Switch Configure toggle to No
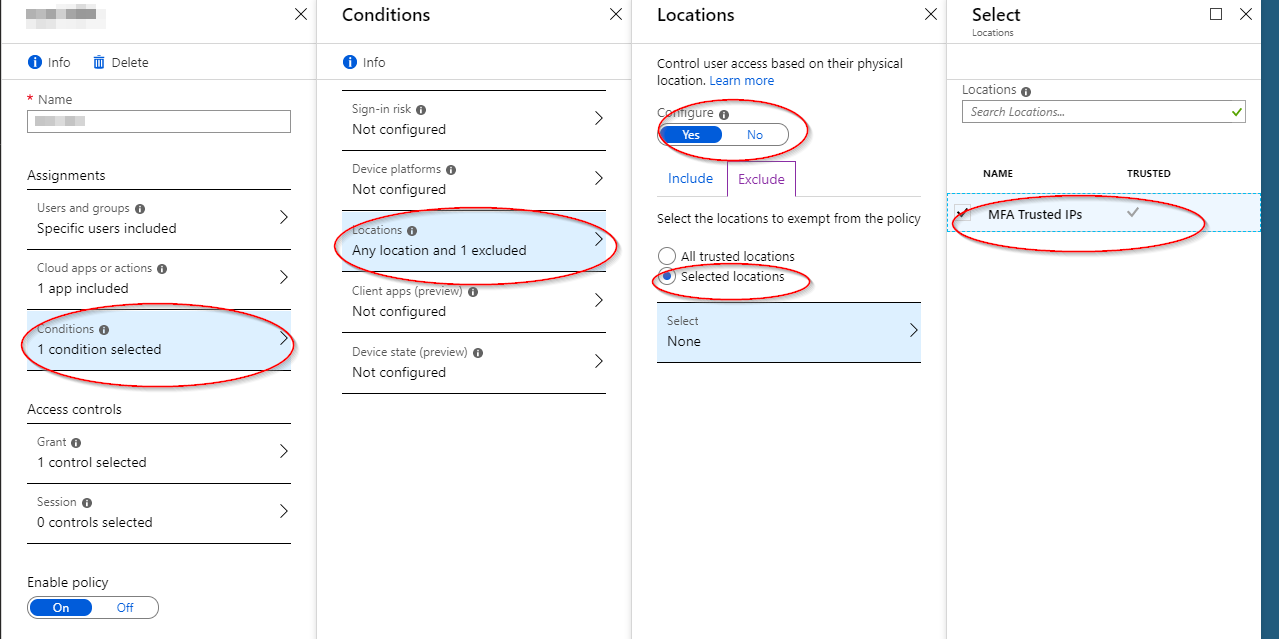This screenshot has width=1279, height=639. point(755,135)
